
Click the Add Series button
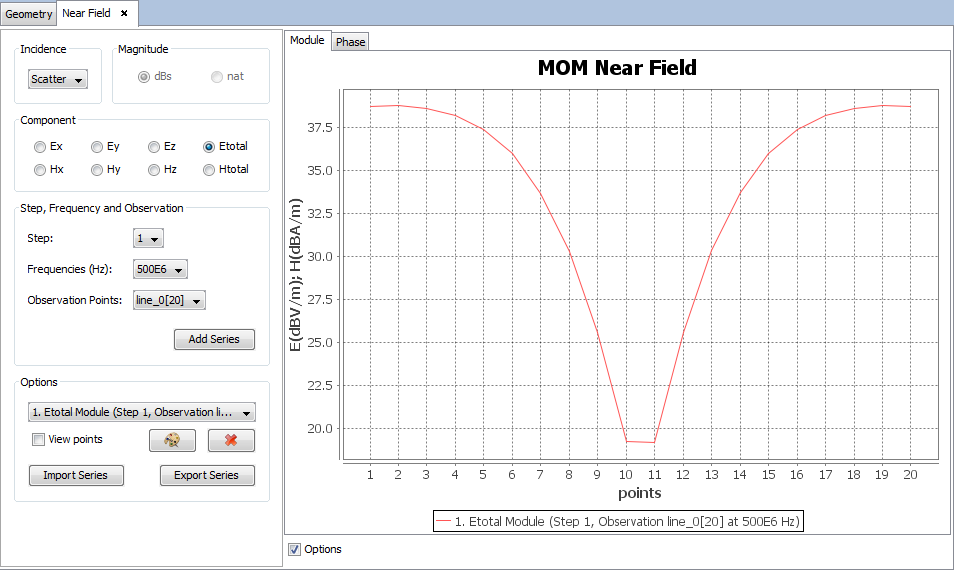point(214,339)
